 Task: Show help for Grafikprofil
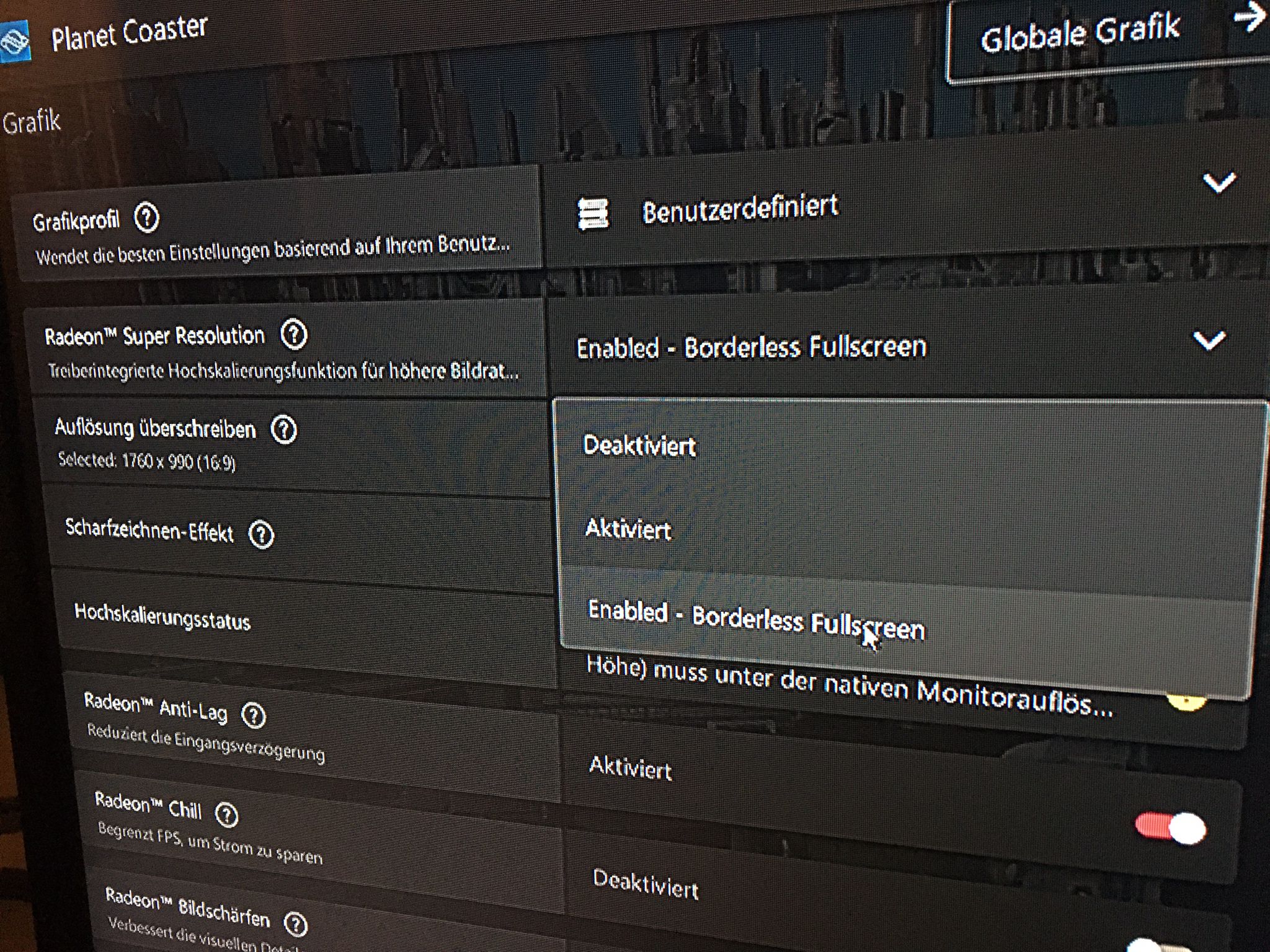coord(147,218)
